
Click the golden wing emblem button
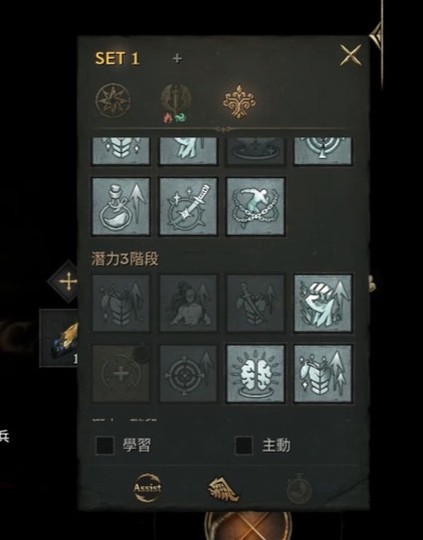click(x=224, y=489)
